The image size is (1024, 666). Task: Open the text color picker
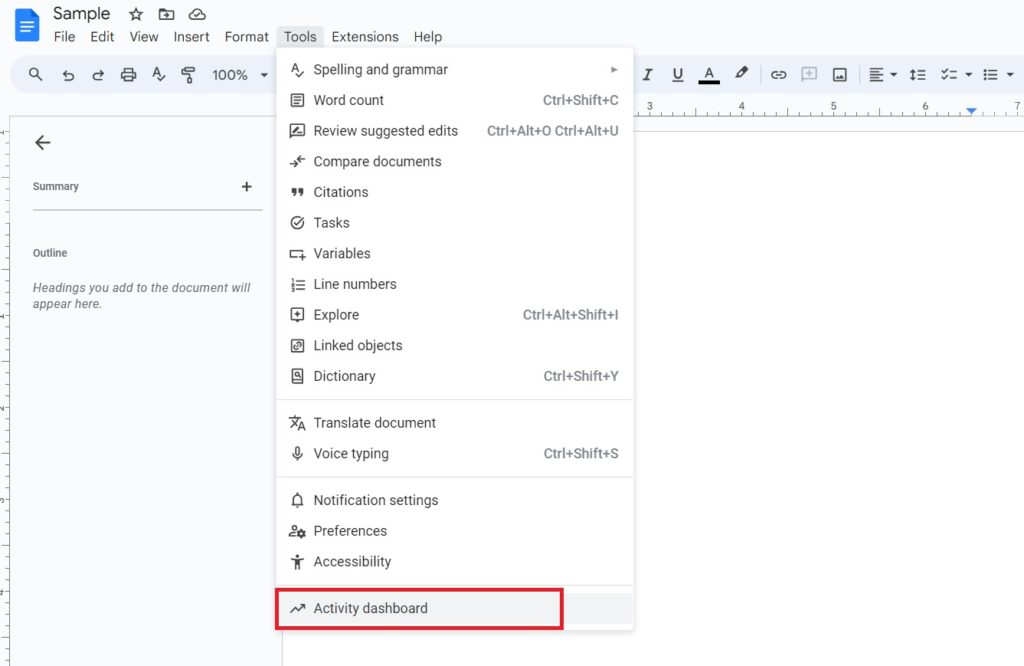pyautogui.click(x=708, y=74)
